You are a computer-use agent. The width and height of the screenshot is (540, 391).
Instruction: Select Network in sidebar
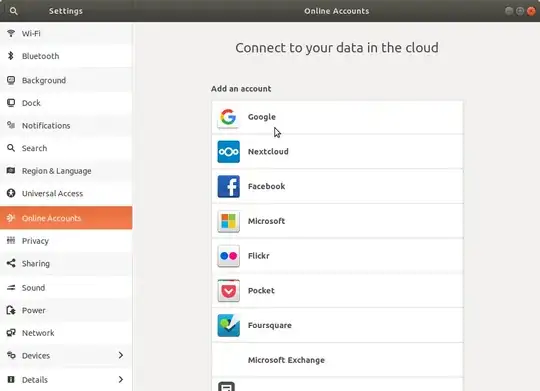(x=66, y=333)
